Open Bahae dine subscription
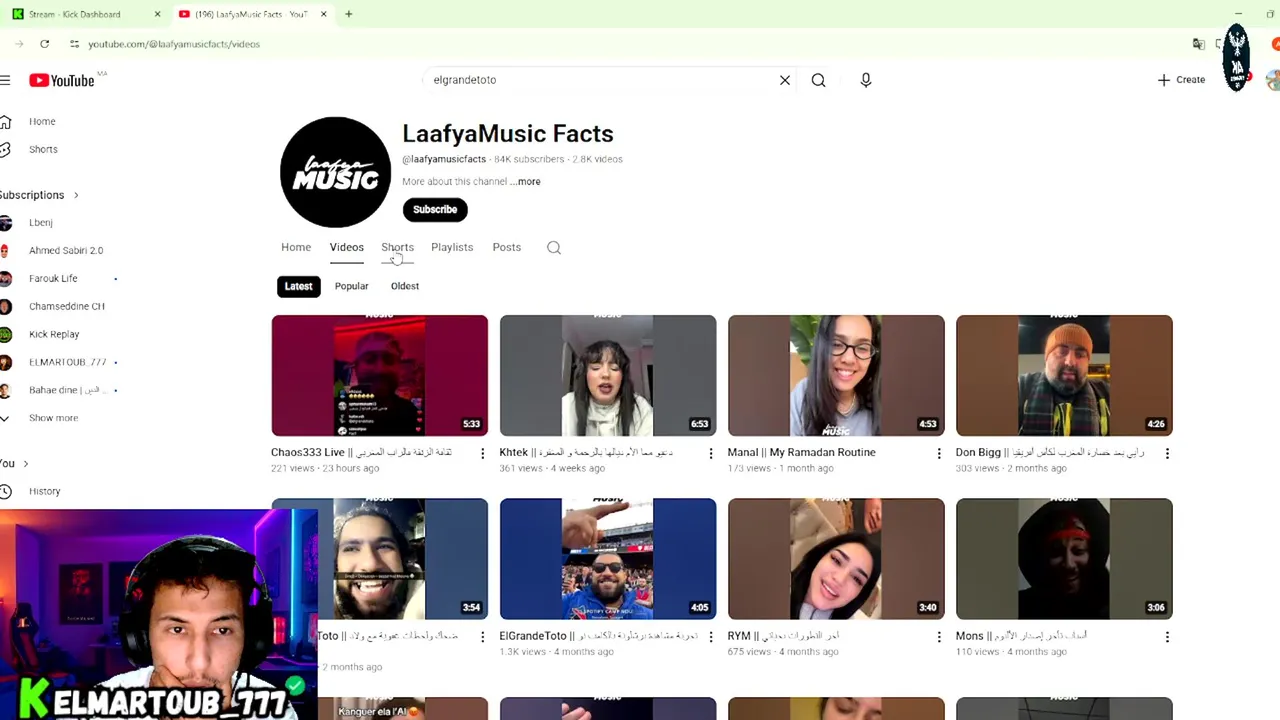1280x720 pixels. (x=67, y=390)
